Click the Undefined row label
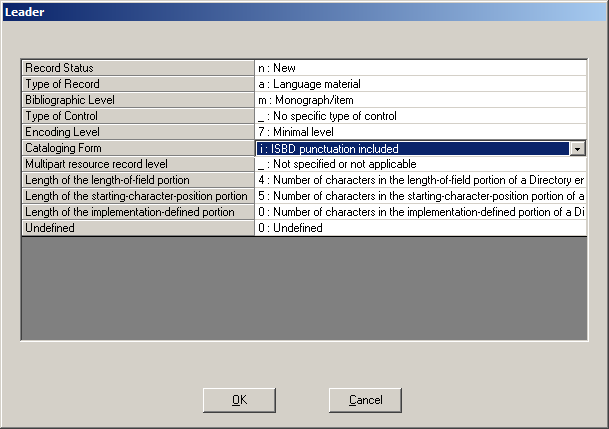The image size is (609, 429). [138, 228]
